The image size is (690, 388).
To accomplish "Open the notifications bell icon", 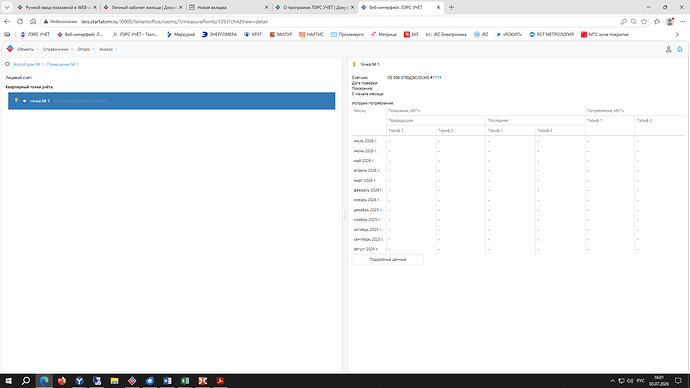I will coord(679,49).
